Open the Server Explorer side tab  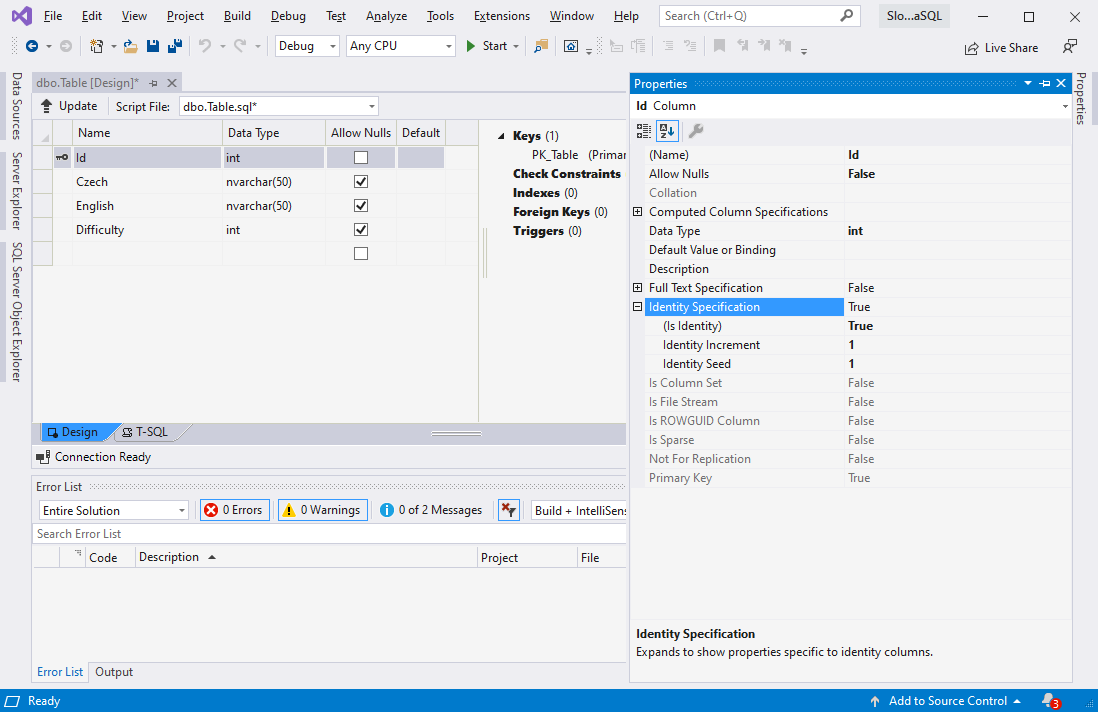16,190
